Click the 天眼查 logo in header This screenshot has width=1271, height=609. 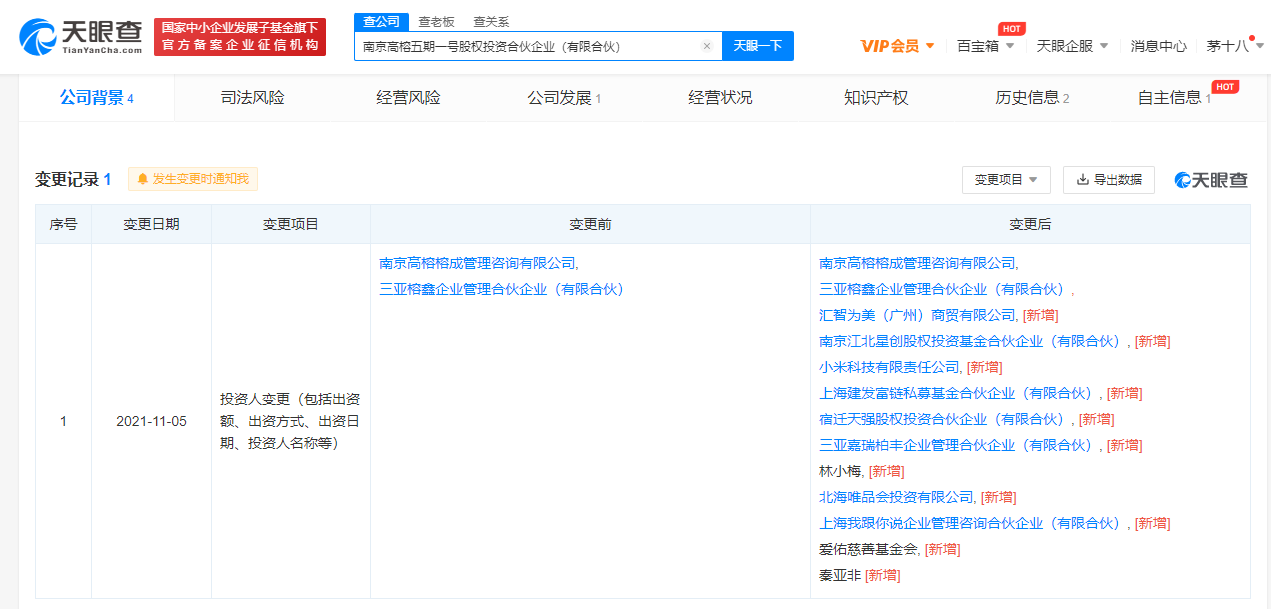coord(81,38)
